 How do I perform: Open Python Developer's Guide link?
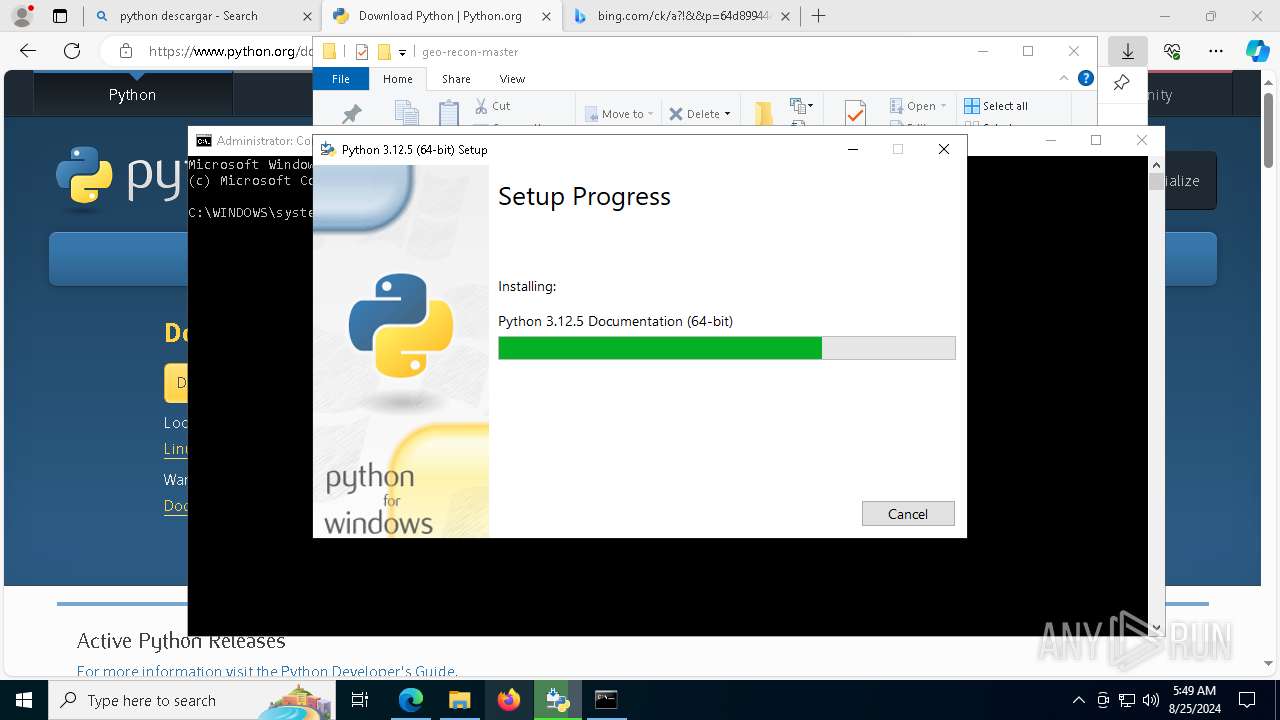point(368,671)
